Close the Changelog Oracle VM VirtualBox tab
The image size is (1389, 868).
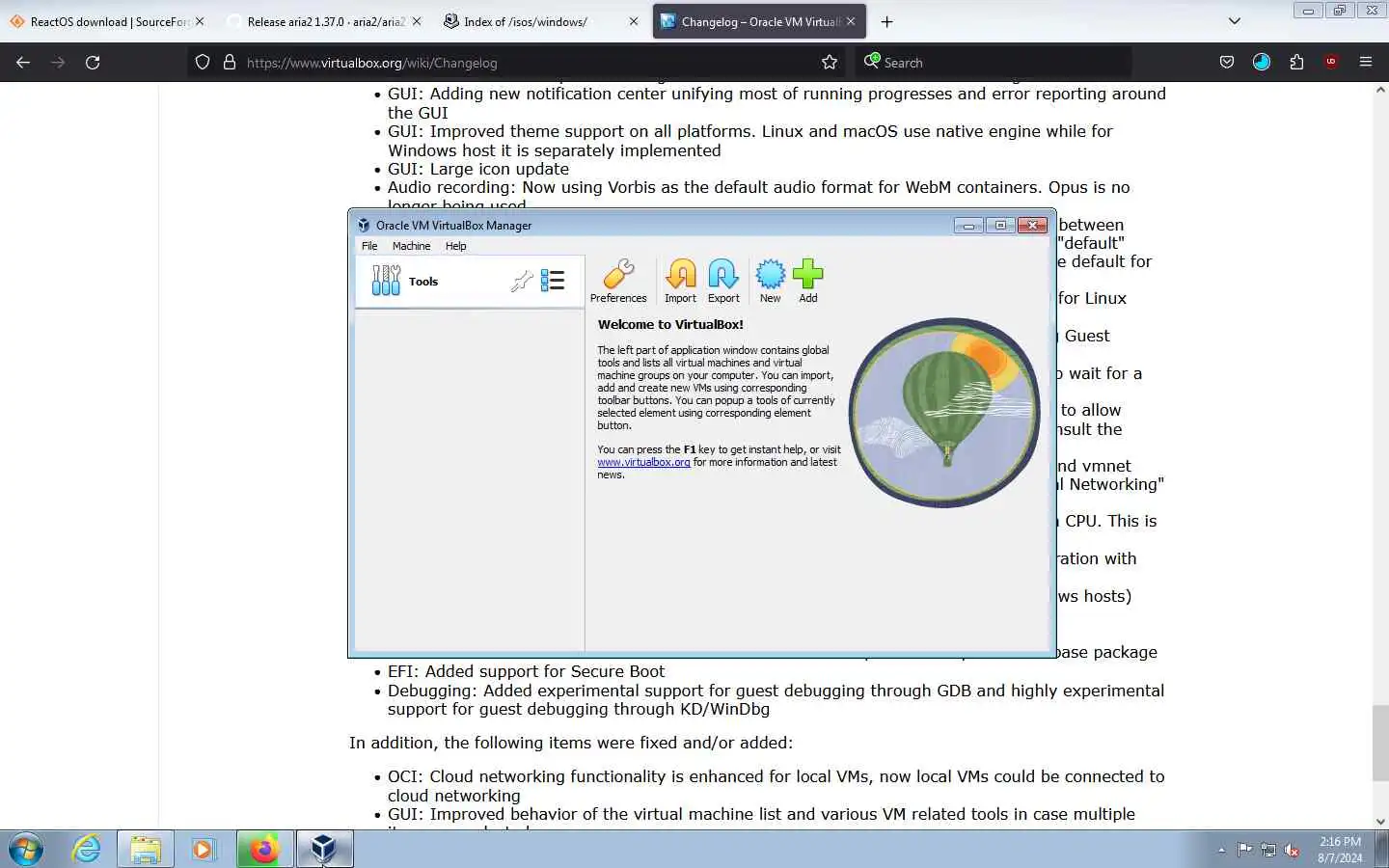click(x=850, y=21)
